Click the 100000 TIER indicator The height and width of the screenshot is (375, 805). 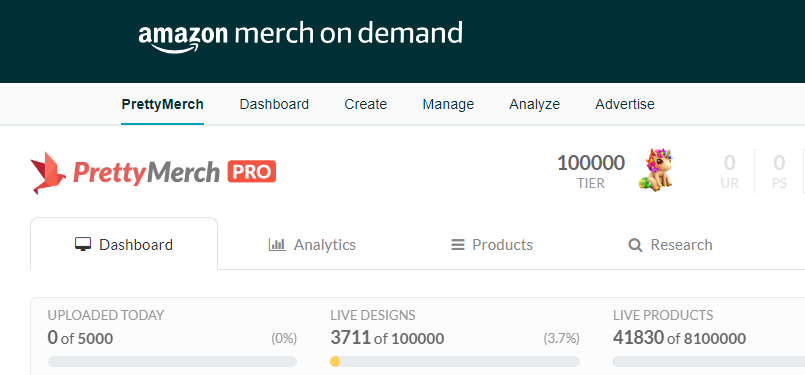click(x=591, y=171)
